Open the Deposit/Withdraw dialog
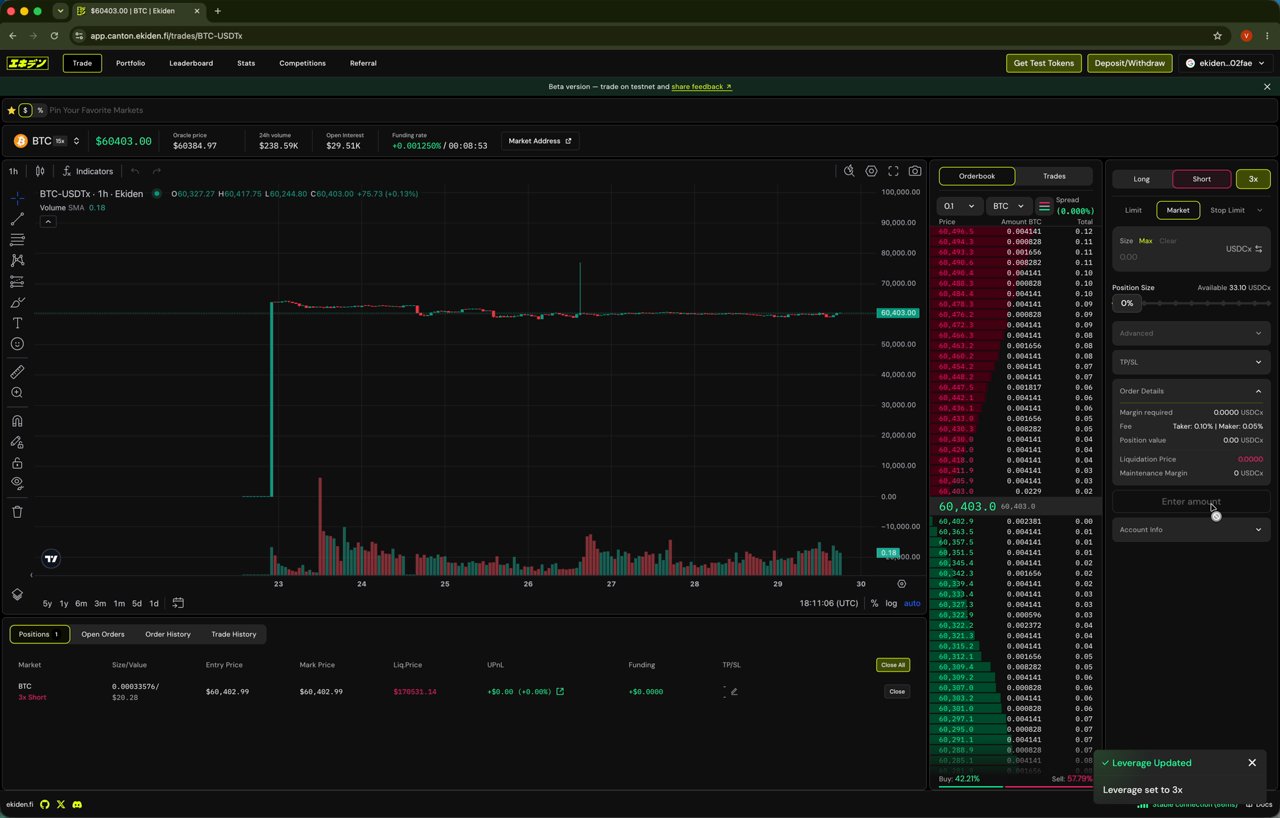1280x818 pixels. tap(1130, 63)
